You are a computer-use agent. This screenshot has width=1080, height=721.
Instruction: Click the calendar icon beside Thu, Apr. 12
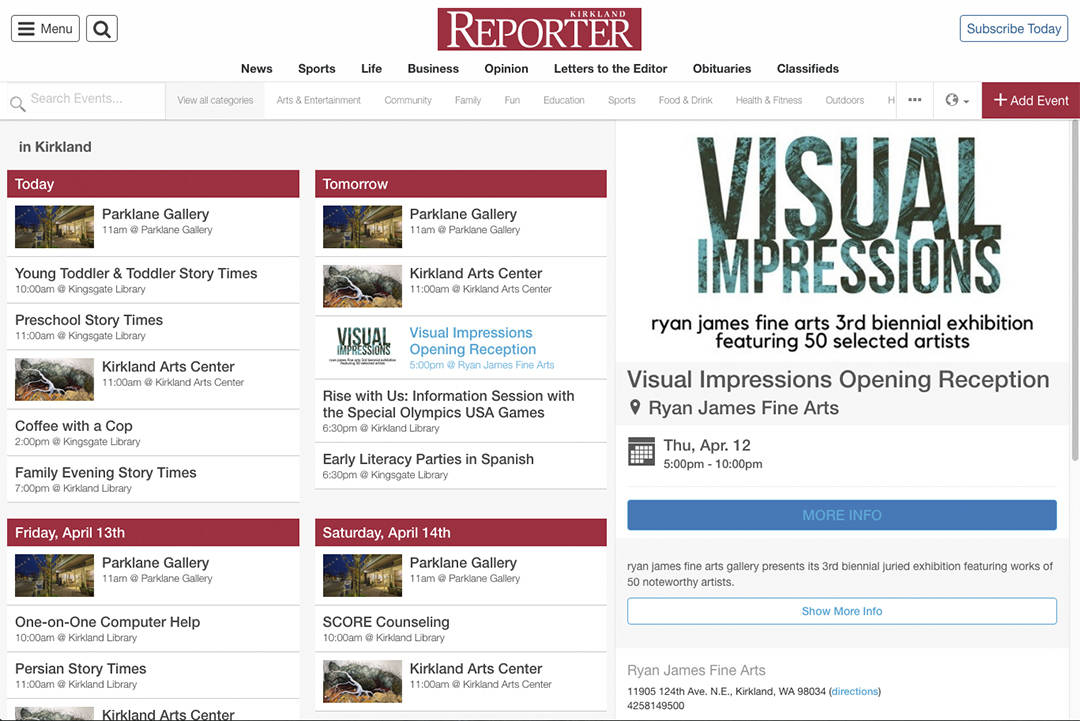pos(641,452)
